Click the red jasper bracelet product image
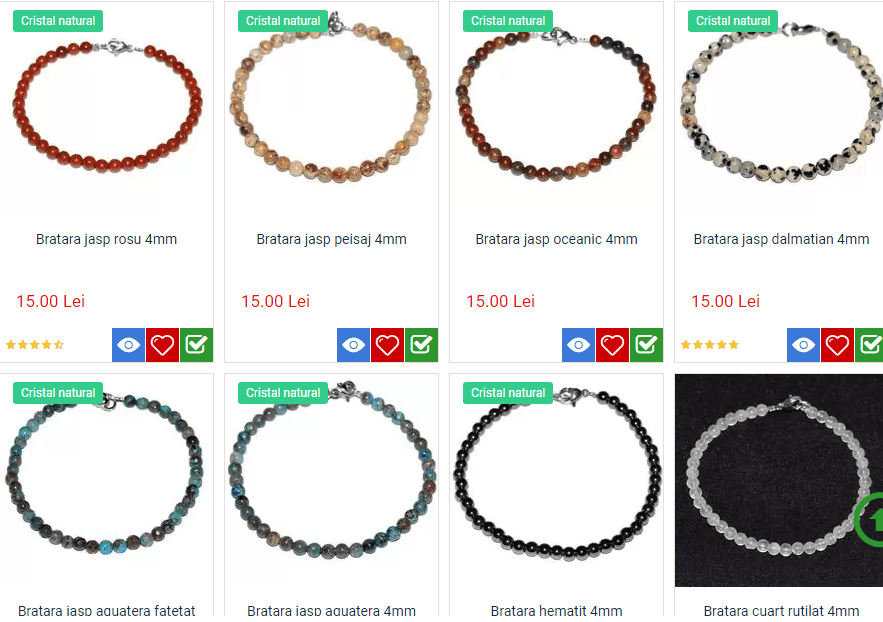The width and height of the screenshot is (883, 622). 107,107
